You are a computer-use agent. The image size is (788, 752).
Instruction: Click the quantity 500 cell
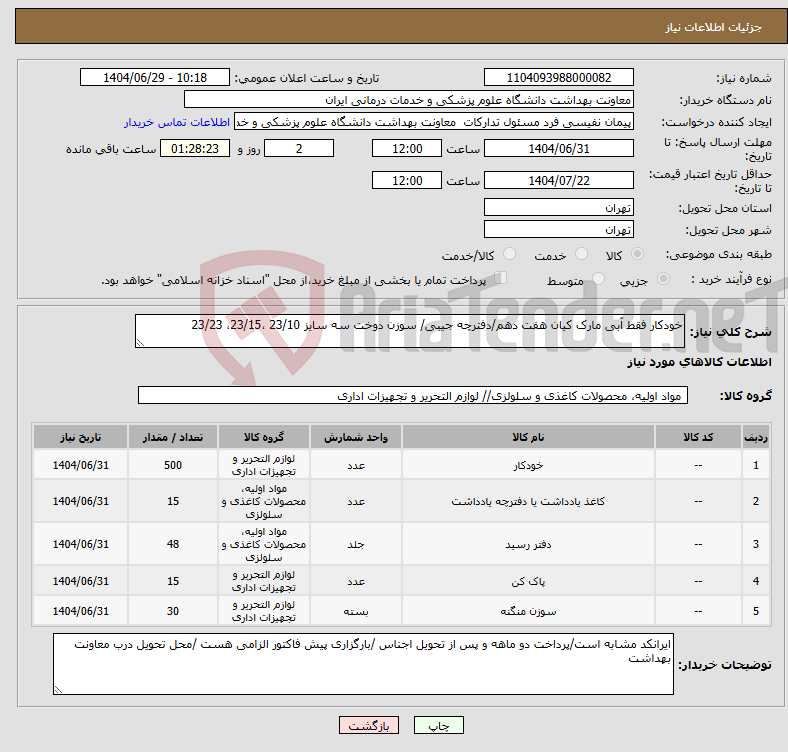click(x=173, y=465)
